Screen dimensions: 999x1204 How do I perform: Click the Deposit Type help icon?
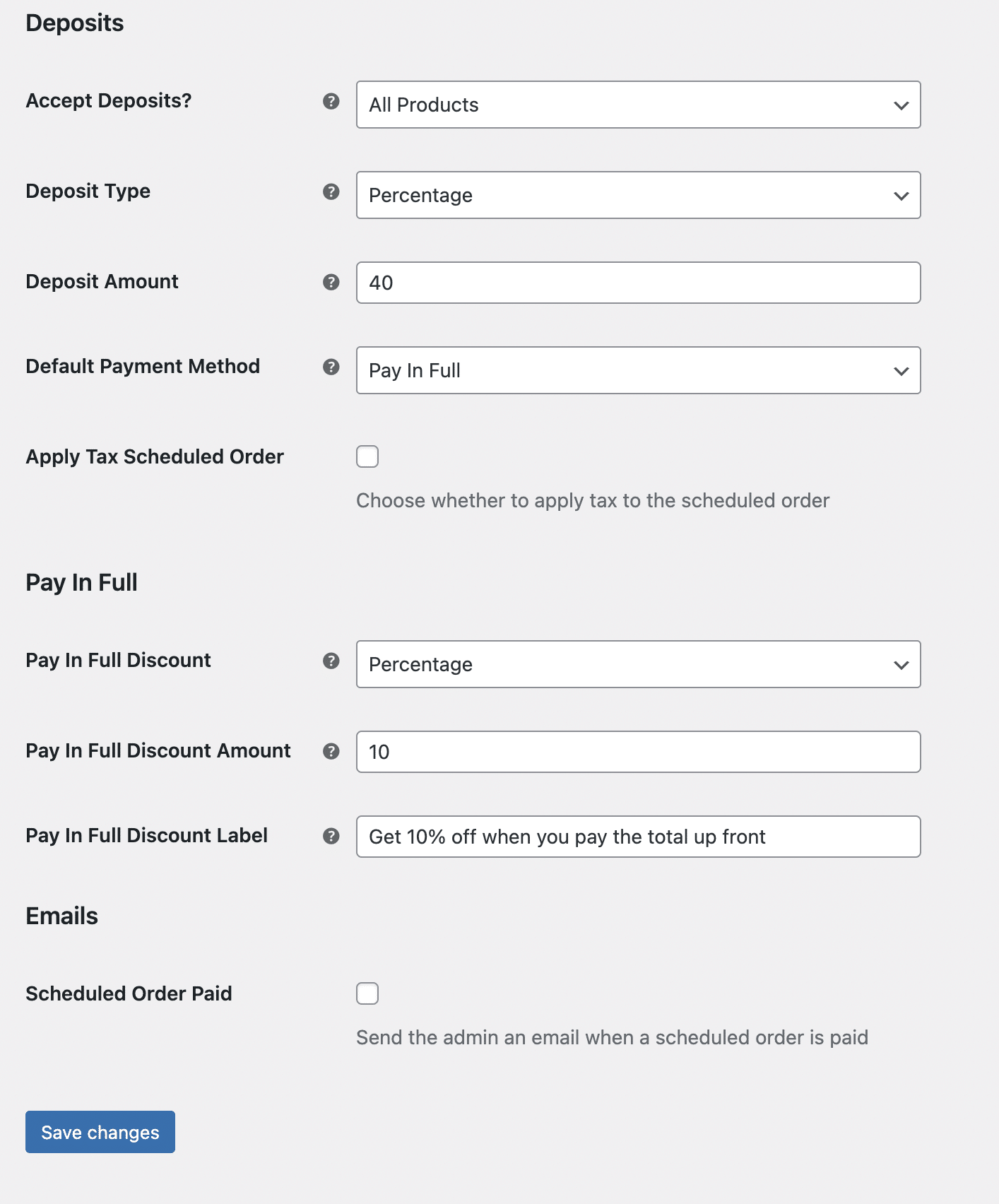[x=331, y=191]
